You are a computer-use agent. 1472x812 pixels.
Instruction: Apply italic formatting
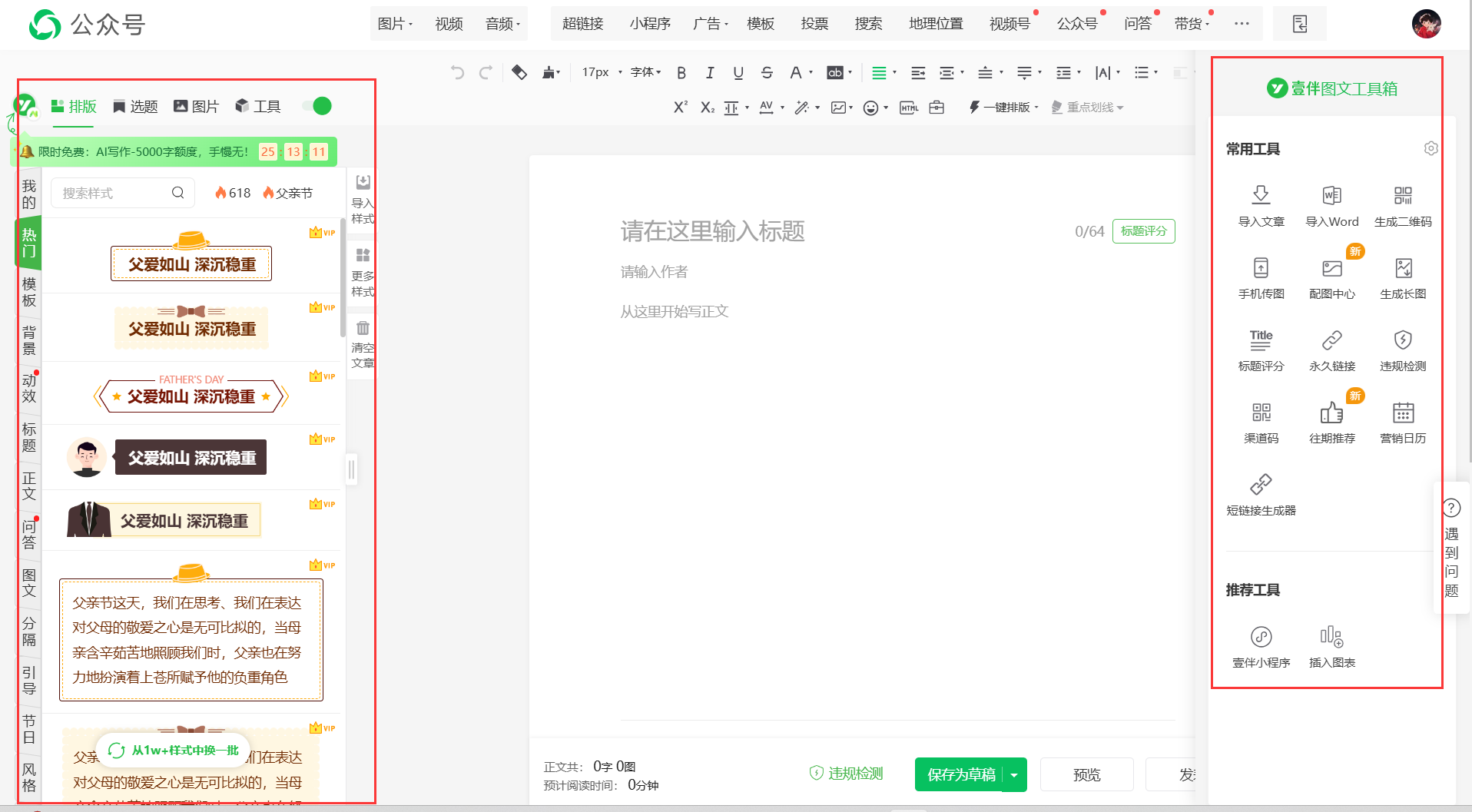click(709, 73)
